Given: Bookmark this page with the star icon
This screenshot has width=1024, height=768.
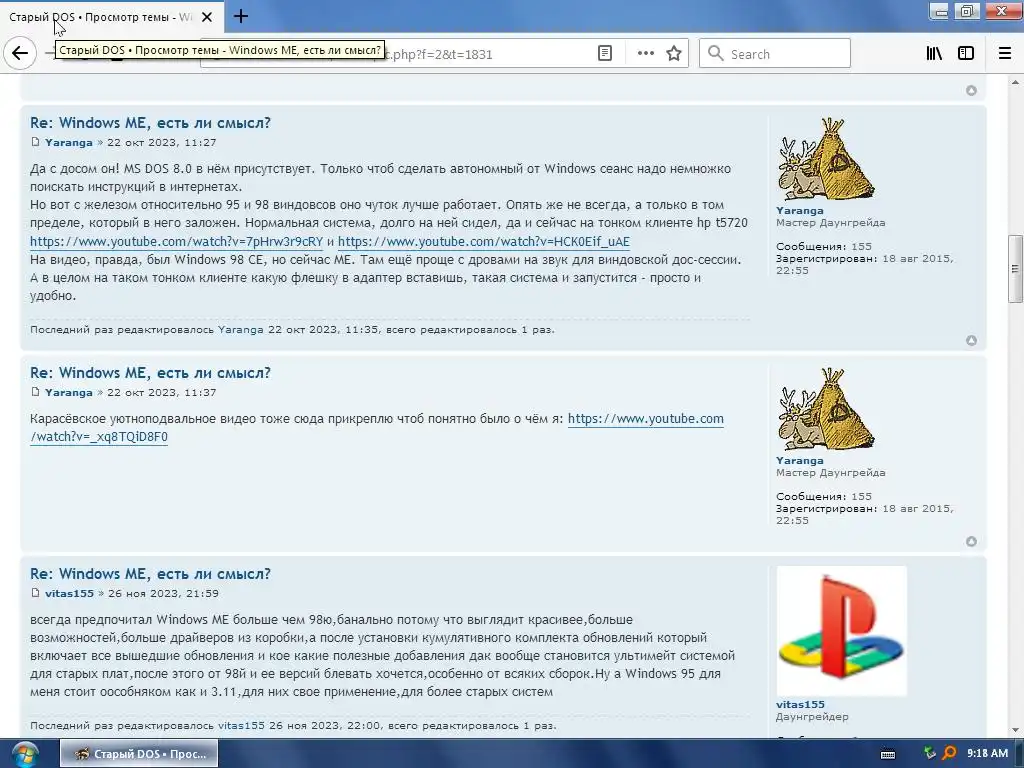Looking at the screenshot, I should tap(674, 54).
